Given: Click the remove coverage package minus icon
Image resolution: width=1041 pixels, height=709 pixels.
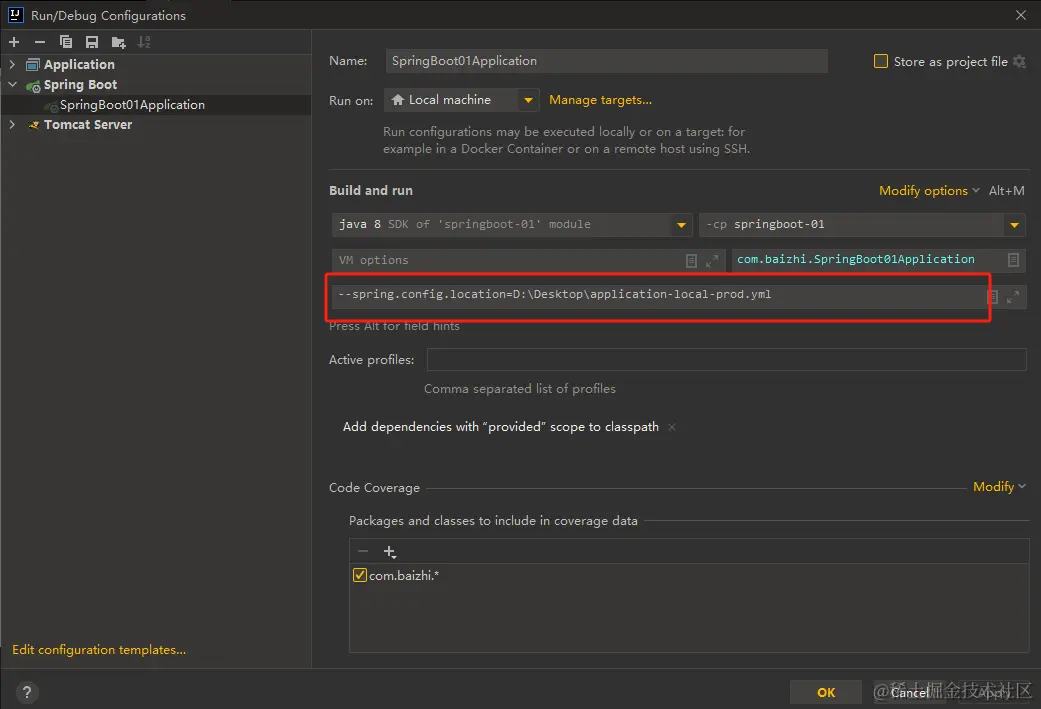Looking at the screenshot, I should point(362,551).
